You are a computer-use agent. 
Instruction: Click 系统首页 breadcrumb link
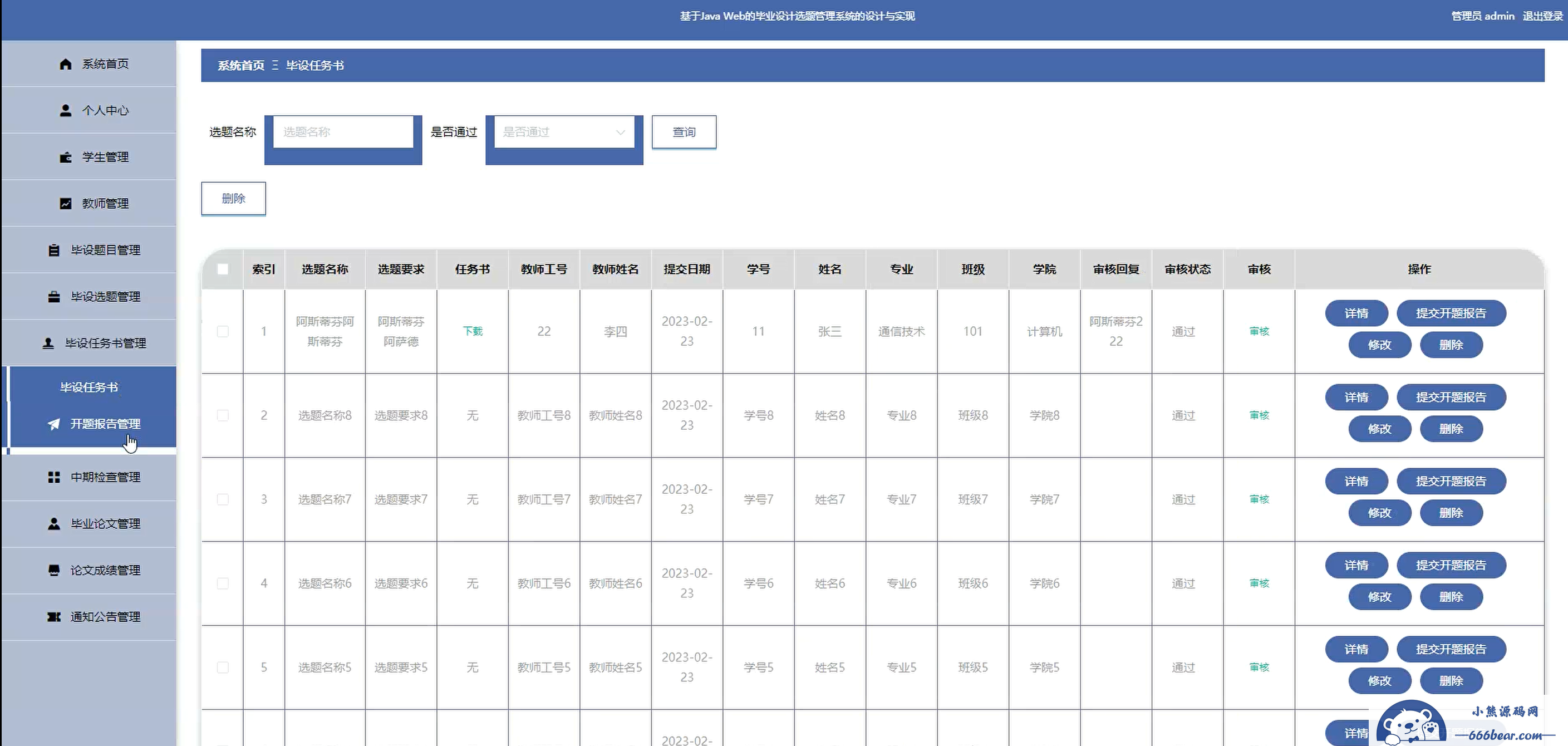241,66
